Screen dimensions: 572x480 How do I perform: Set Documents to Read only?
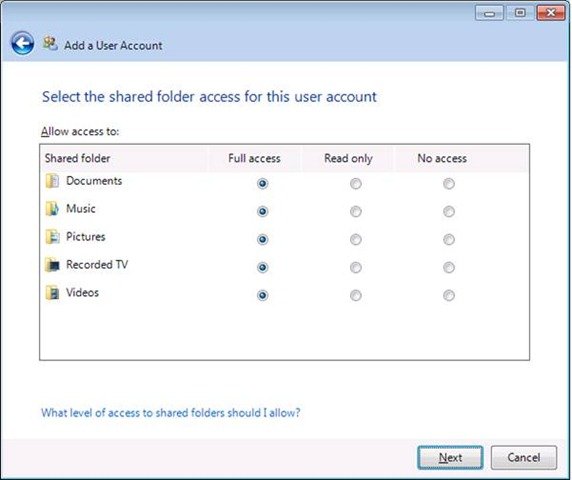click(x=356, y=183)
